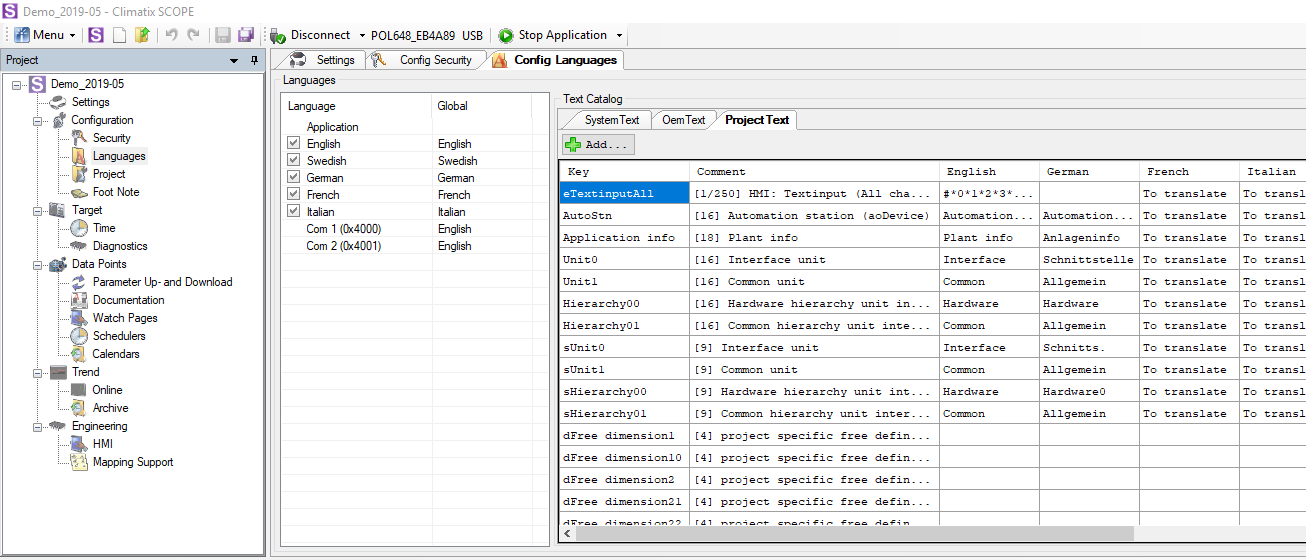1306x560 pixels.
Task: Click the Calendars icon in tree
Action: point(79,354)
